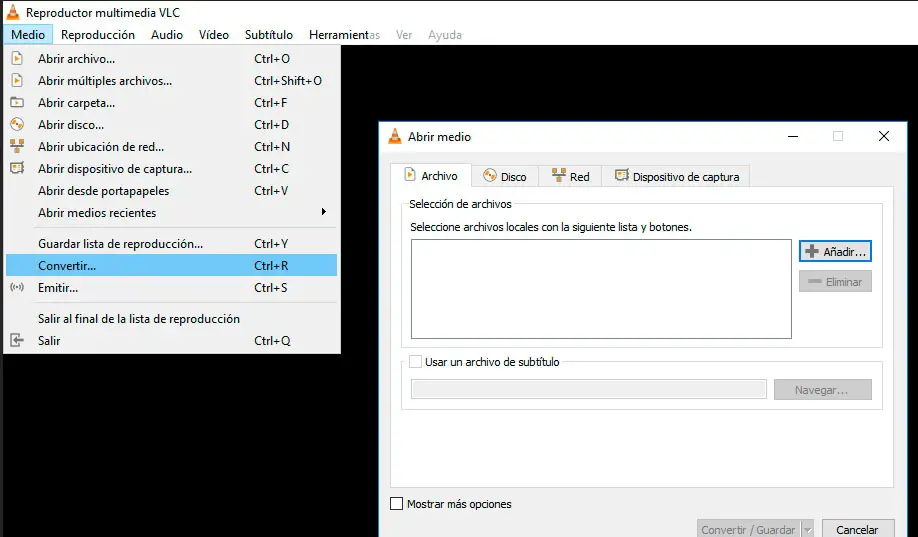The height and width of the screenshot is (537, 918).
Task: Enable Usar un archivo de subtítulo checkbox
Action: [x=415, y=361]
